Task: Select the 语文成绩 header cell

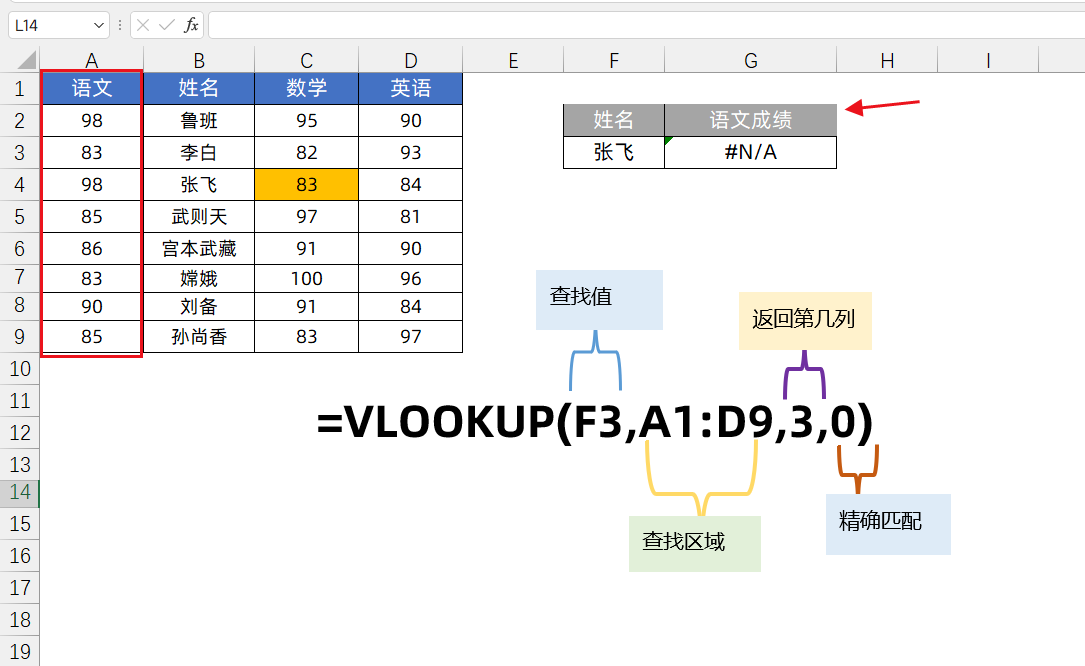Action: point(750,121)
